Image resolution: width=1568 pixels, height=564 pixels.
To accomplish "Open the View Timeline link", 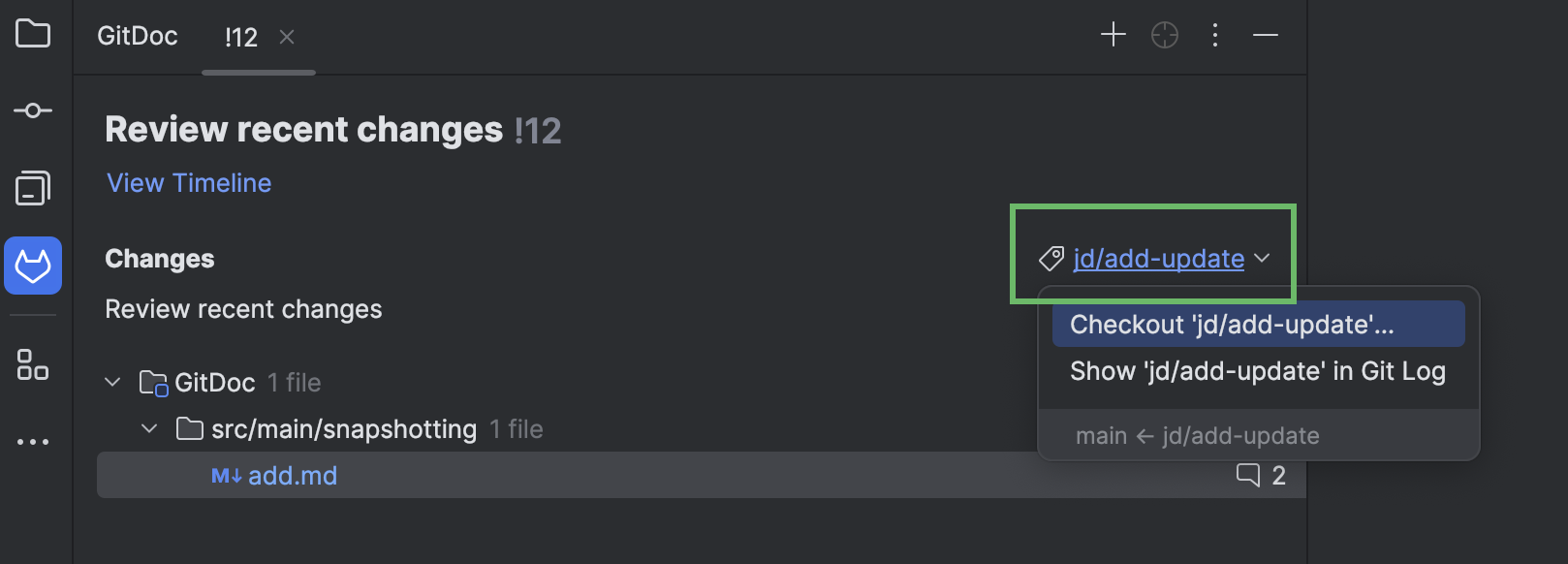I will [188, 182].
